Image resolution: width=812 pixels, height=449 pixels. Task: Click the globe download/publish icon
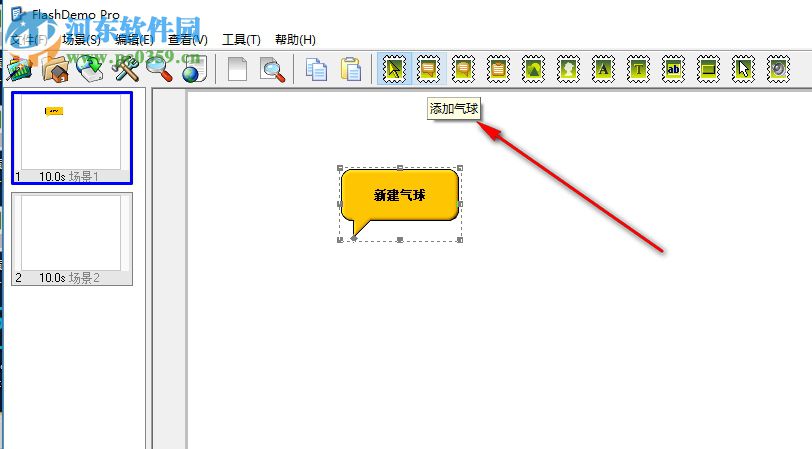(x=89, y=69)
